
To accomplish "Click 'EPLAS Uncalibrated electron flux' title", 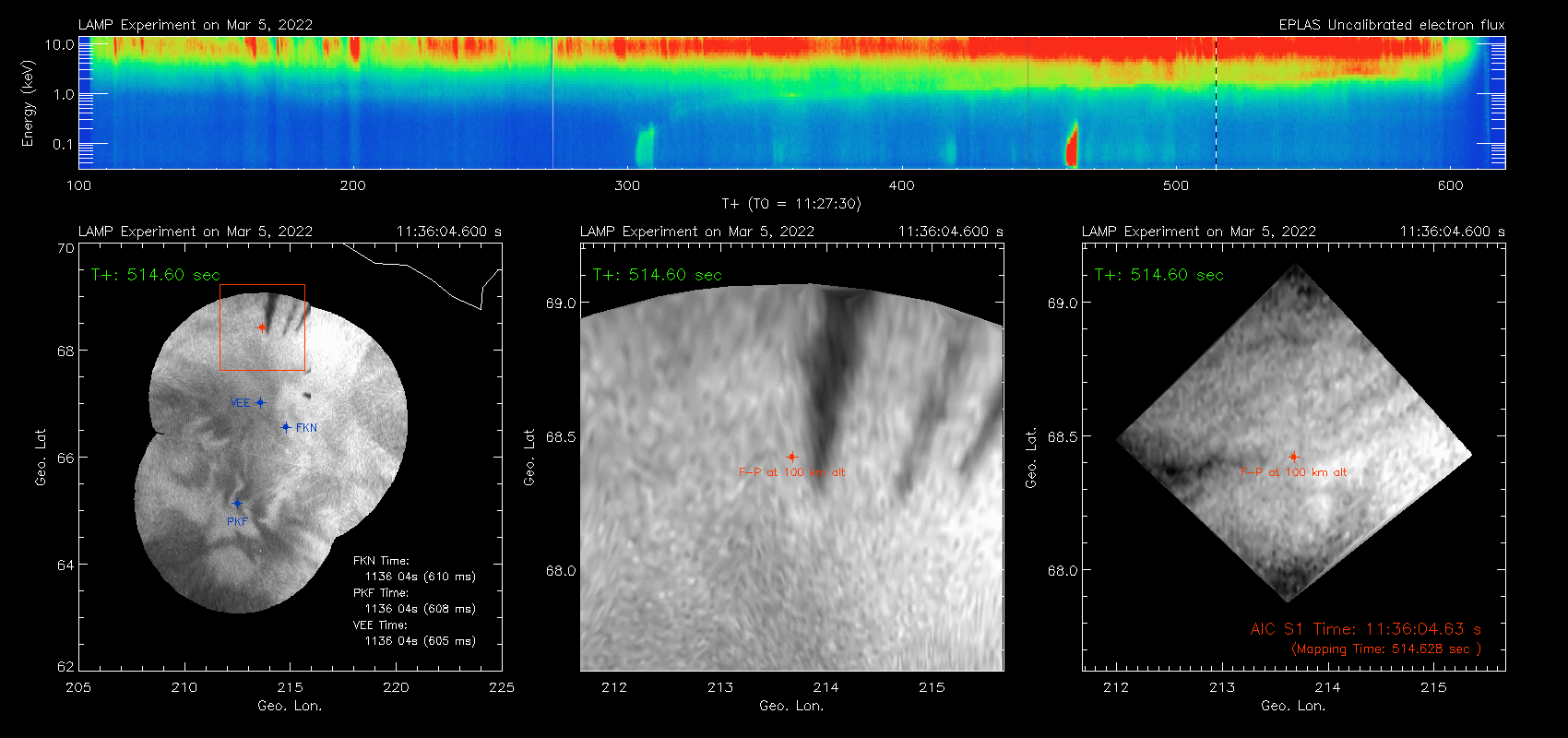I will pos(1392,25).
